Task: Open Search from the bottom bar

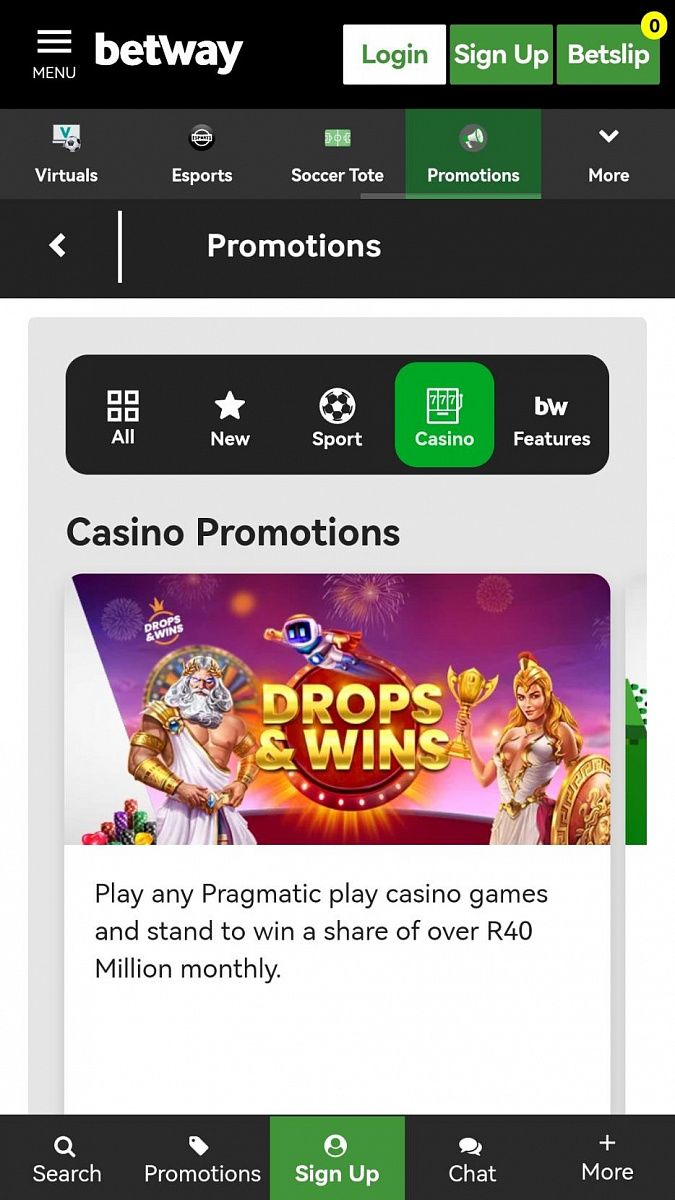Action: (67, 1158)
